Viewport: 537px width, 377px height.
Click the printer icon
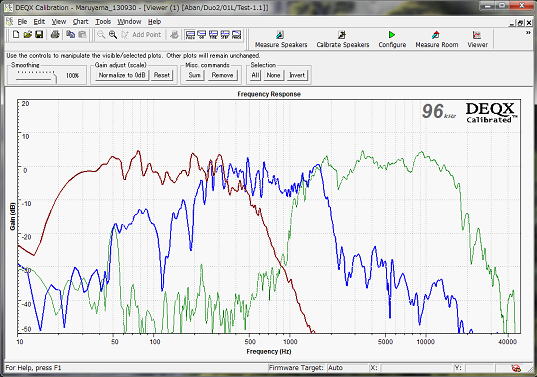pyautogui.click(x=55, y=35)
